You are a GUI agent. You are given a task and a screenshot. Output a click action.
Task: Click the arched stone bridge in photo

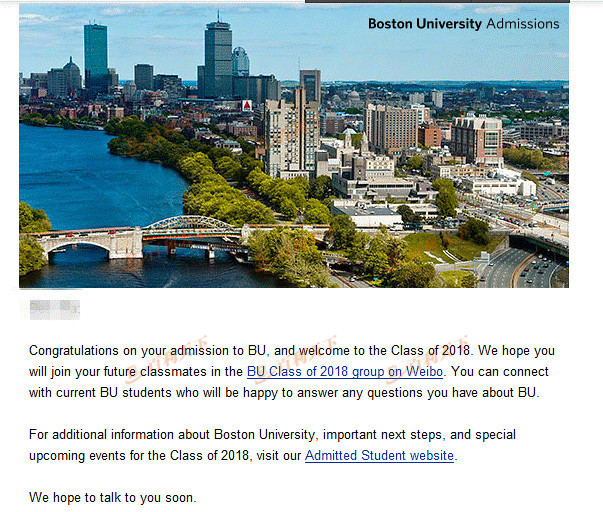90,242
